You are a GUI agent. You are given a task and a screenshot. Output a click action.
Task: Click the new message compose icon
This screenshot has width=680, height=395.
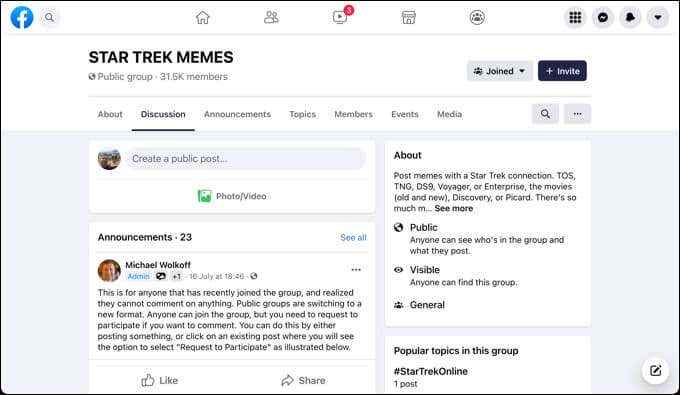click(x=655, y=370)
